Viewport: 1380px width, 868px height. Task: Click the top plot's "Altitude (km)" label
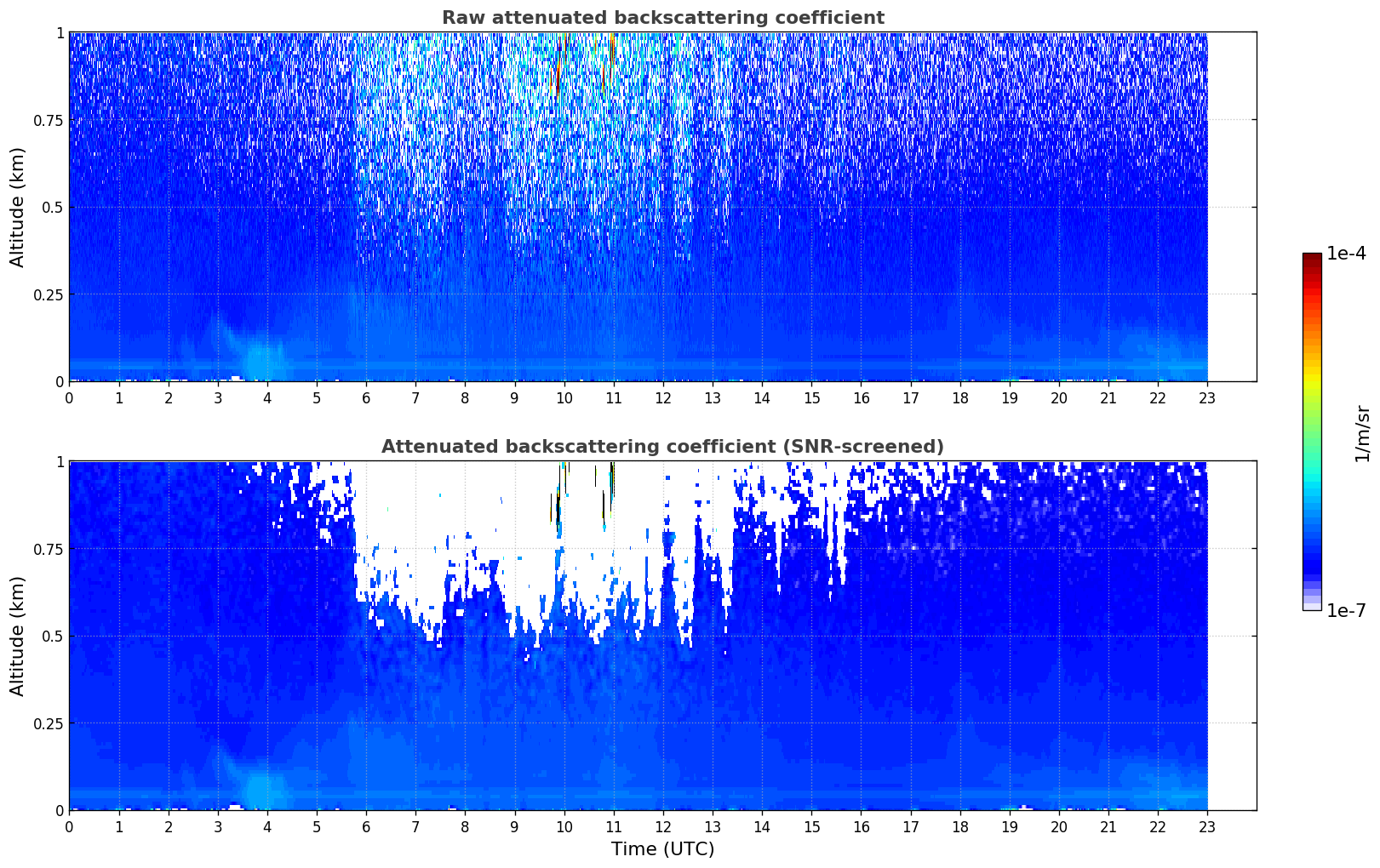click(x=18, y=207)
